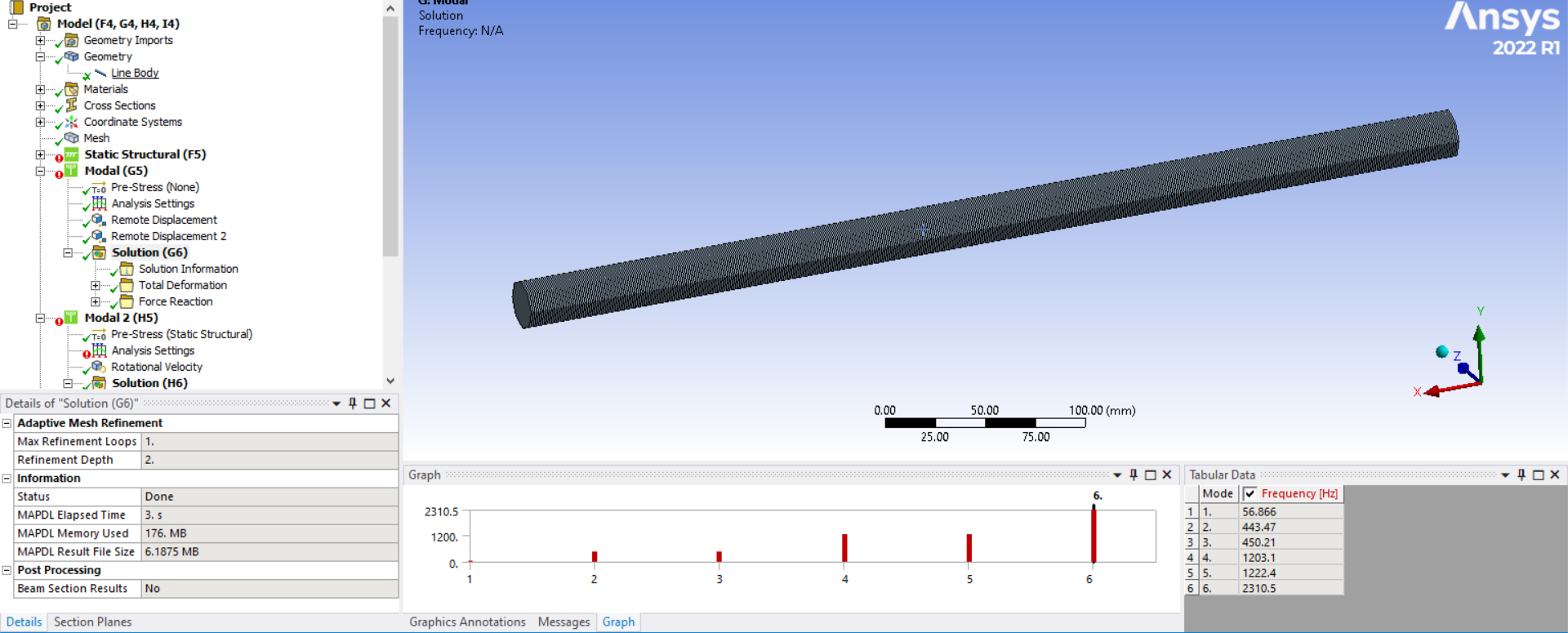Viewport: 1568px width, 633px height.
Task: Select the '2310.5' frequency cell in table
Action: click(1290, 588)
